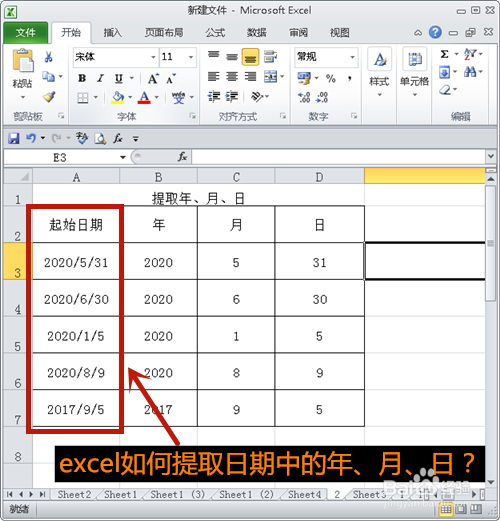
Task: Undo last action
Action: [31, 138]
